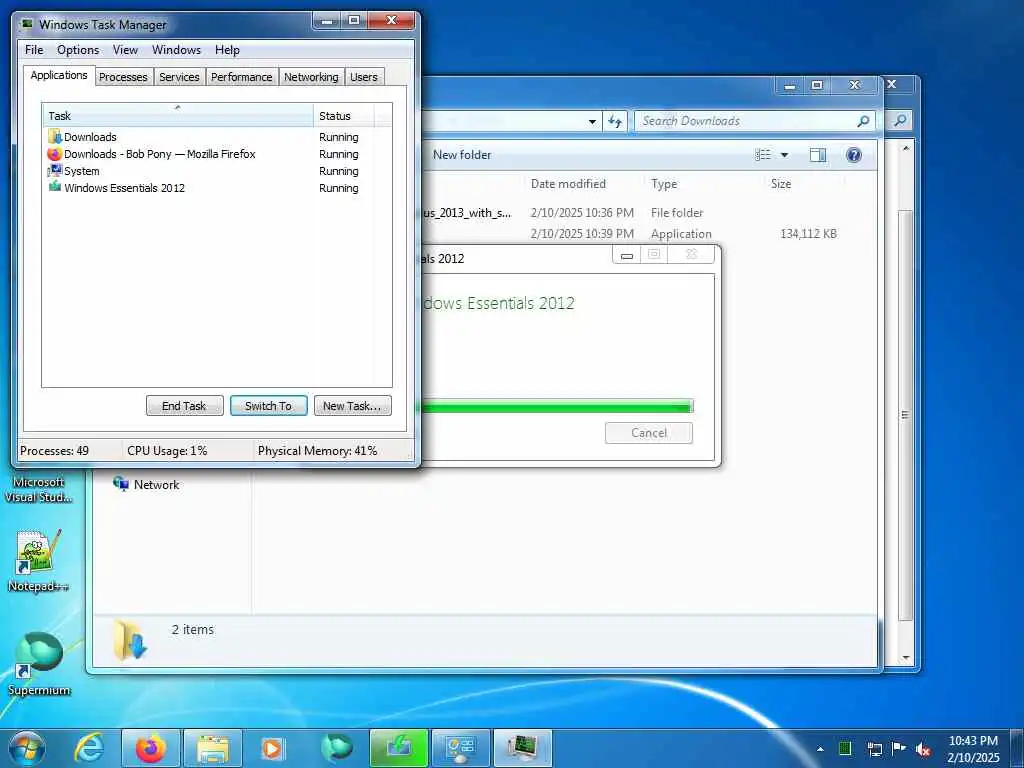1024x768 pixels.
Task: Open Windows Media Player from taskbar
Action: [272, 748]
